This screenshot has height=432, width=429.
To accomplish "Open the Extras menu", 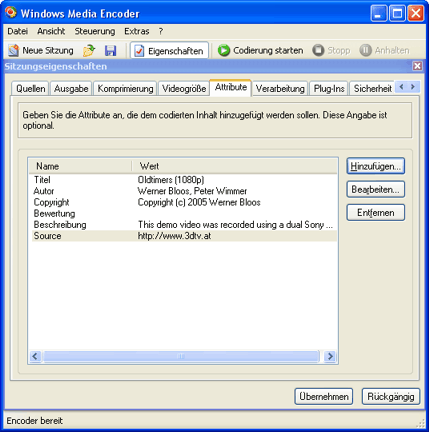I will click(x=137, y=31).
